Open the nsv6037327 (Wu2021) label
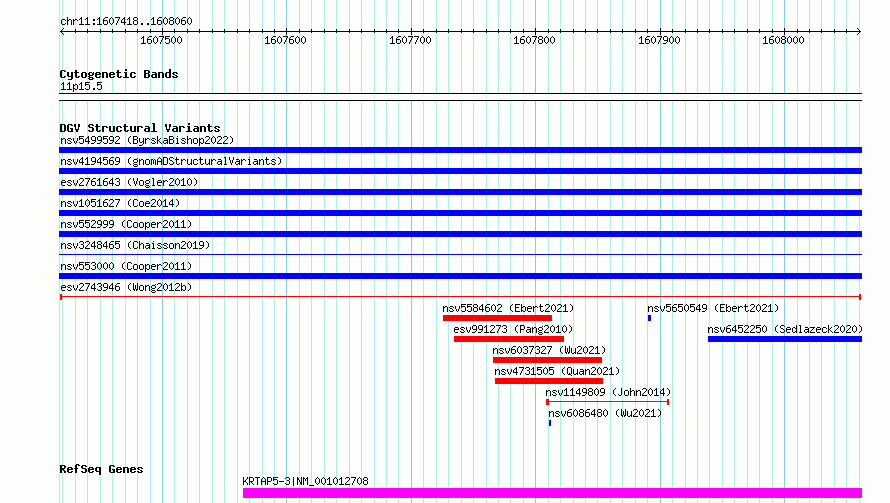Screen dimensions: 890x503 549,350
